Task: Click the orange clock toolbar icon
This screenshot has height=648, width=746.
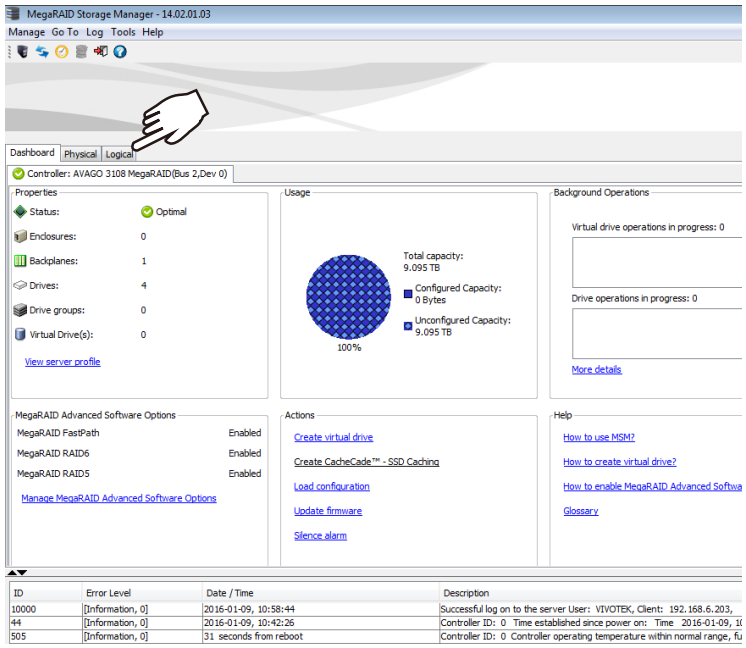Action: pyautogui.click(x=62, y=51)
